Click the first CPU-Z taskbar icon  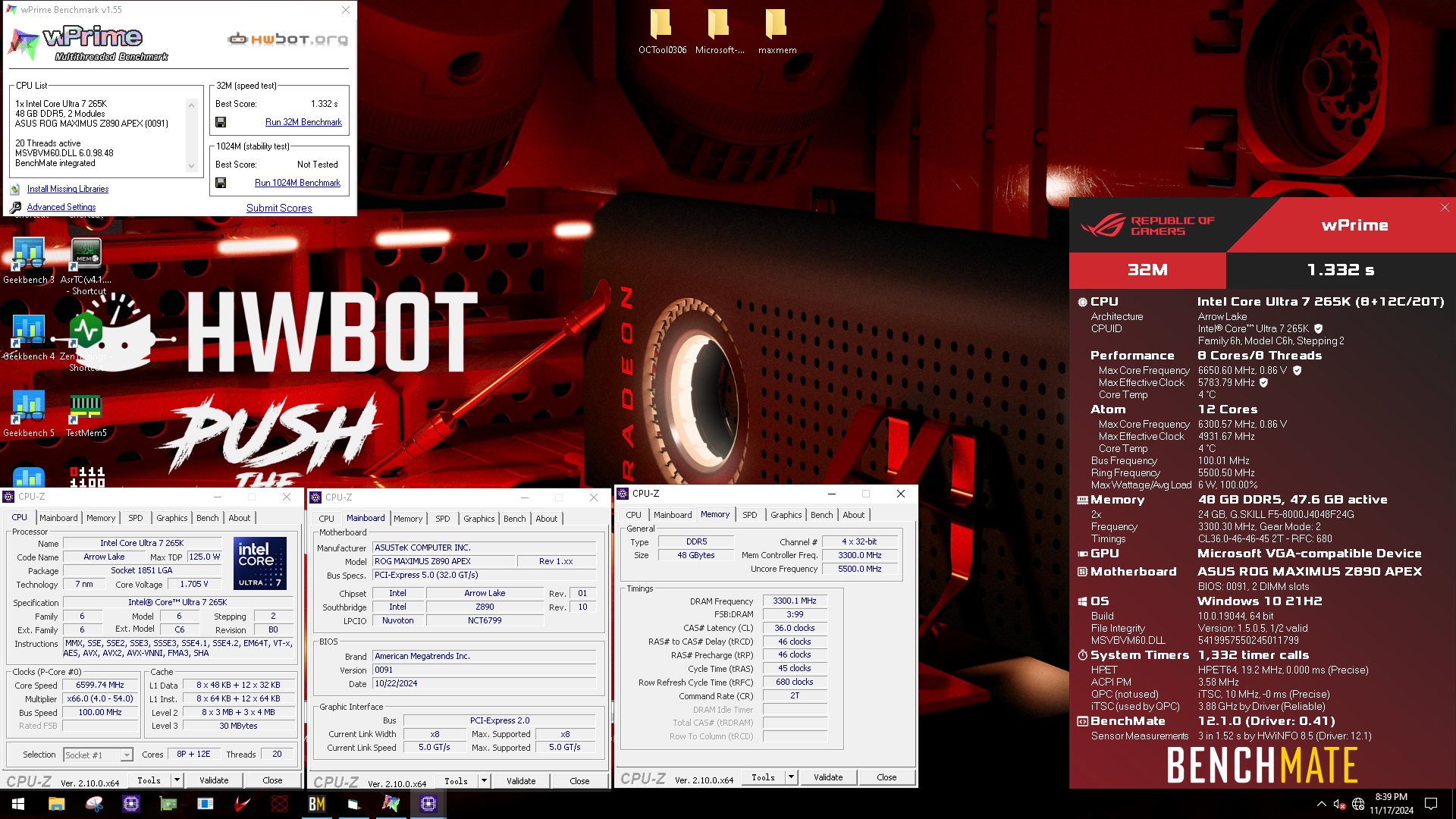[x=131, y=804]
